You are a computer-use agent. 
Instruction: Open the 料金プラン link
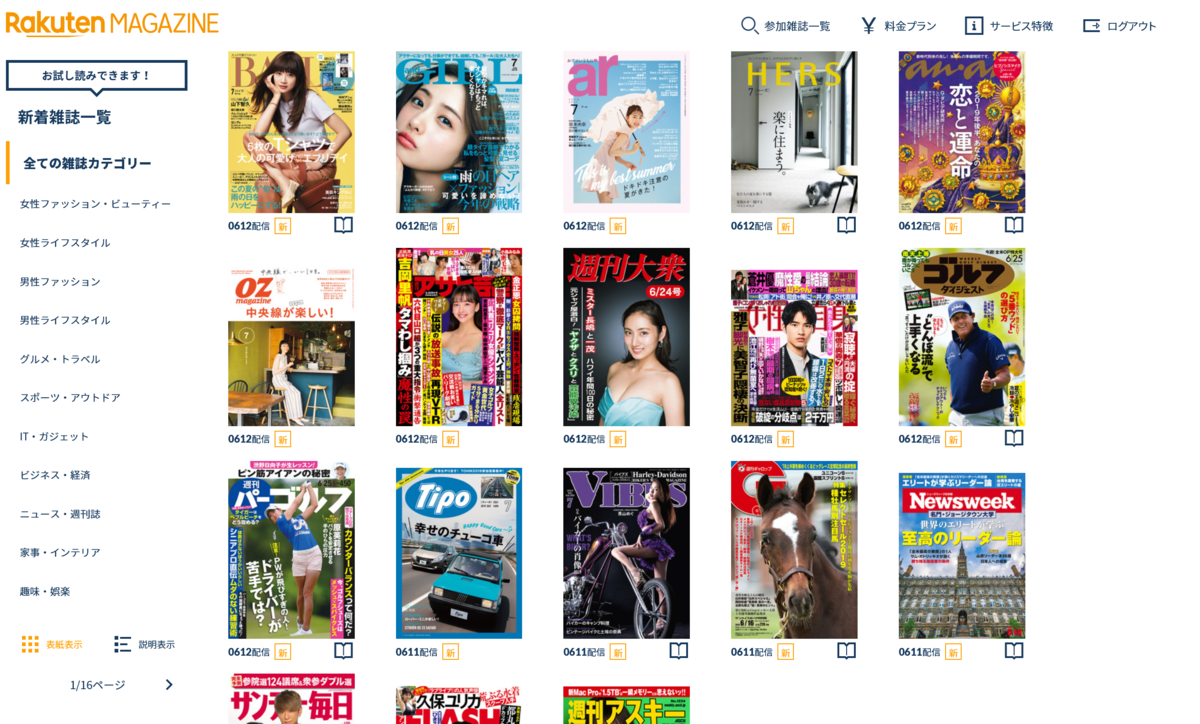pos(910,26)
